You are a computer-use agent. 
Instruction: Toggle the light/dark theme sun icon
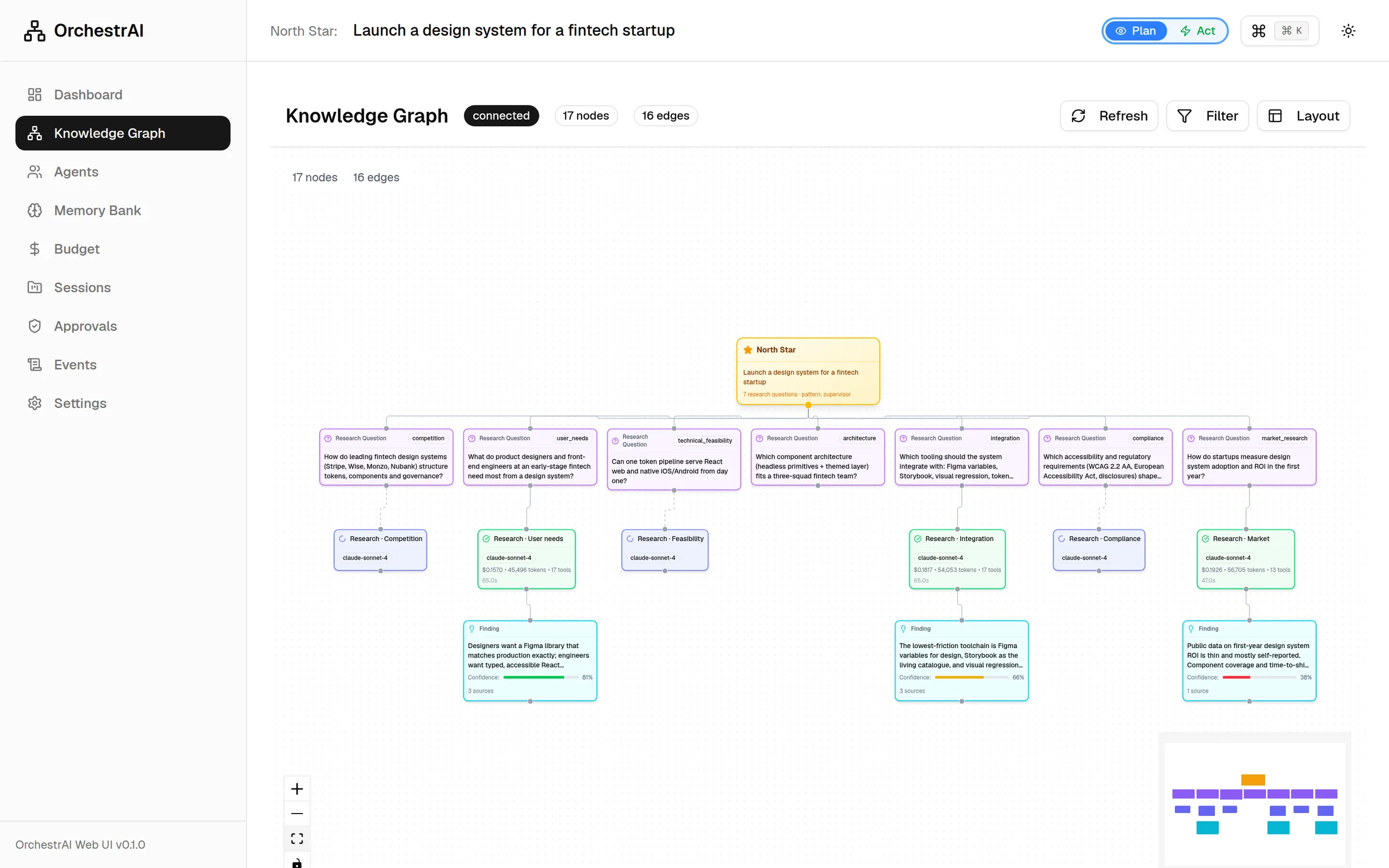pos(1348,31)
